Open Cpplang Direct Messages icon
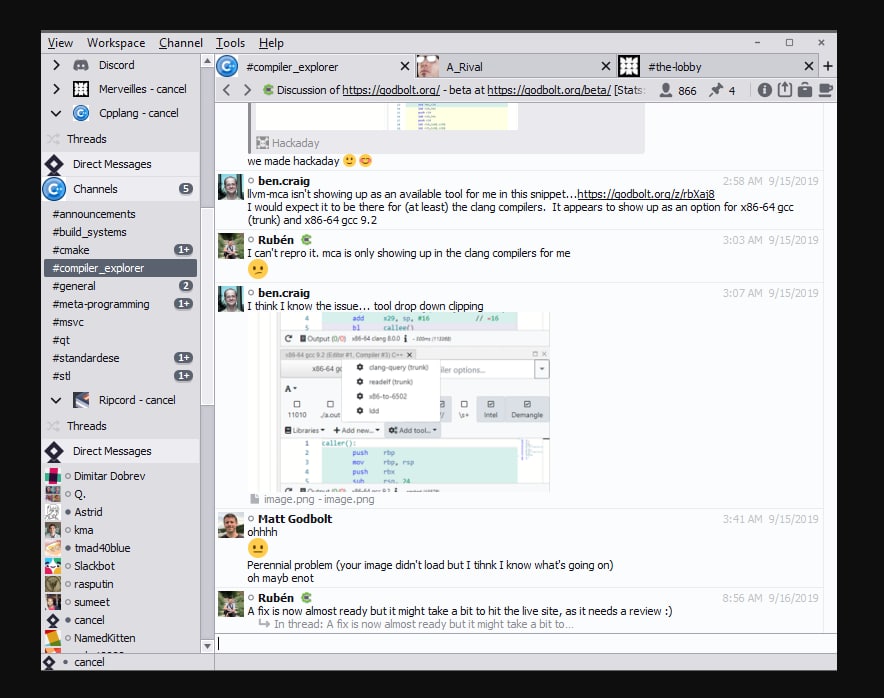The height and width of the screenshot is (698, 884). (x=54, y=164)
